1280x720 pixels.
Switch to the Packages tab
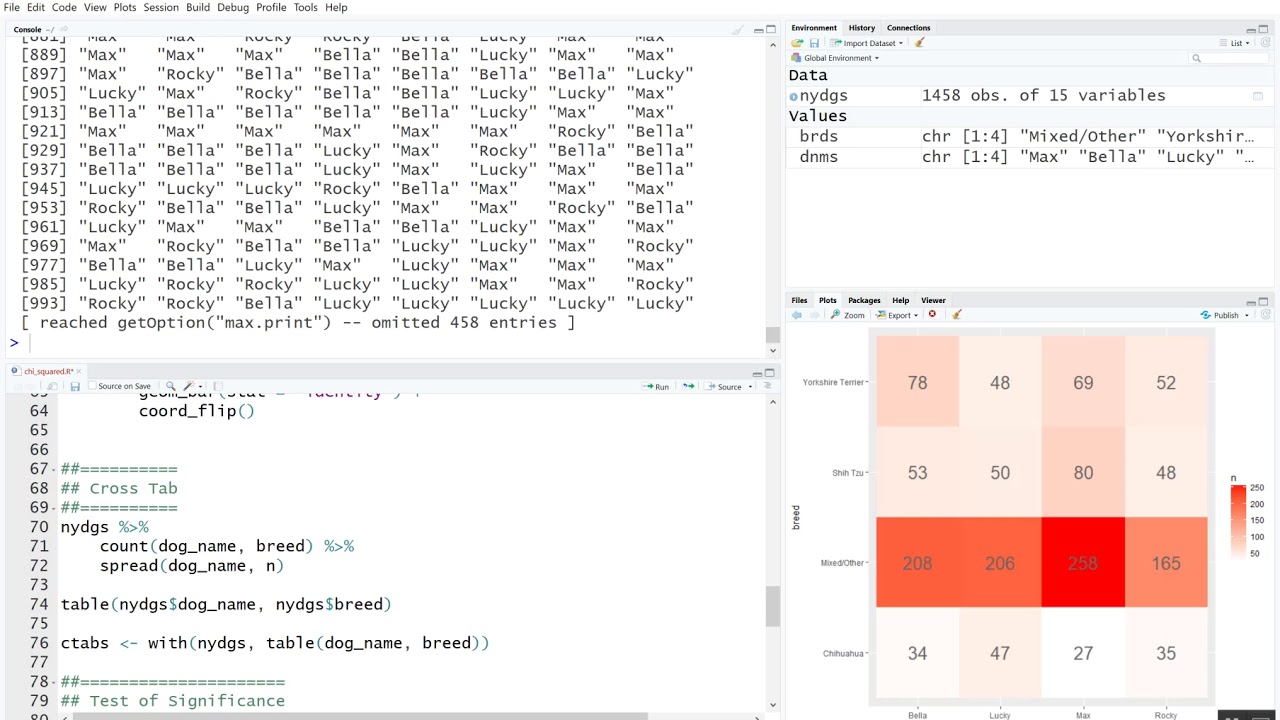coord(864,300)
